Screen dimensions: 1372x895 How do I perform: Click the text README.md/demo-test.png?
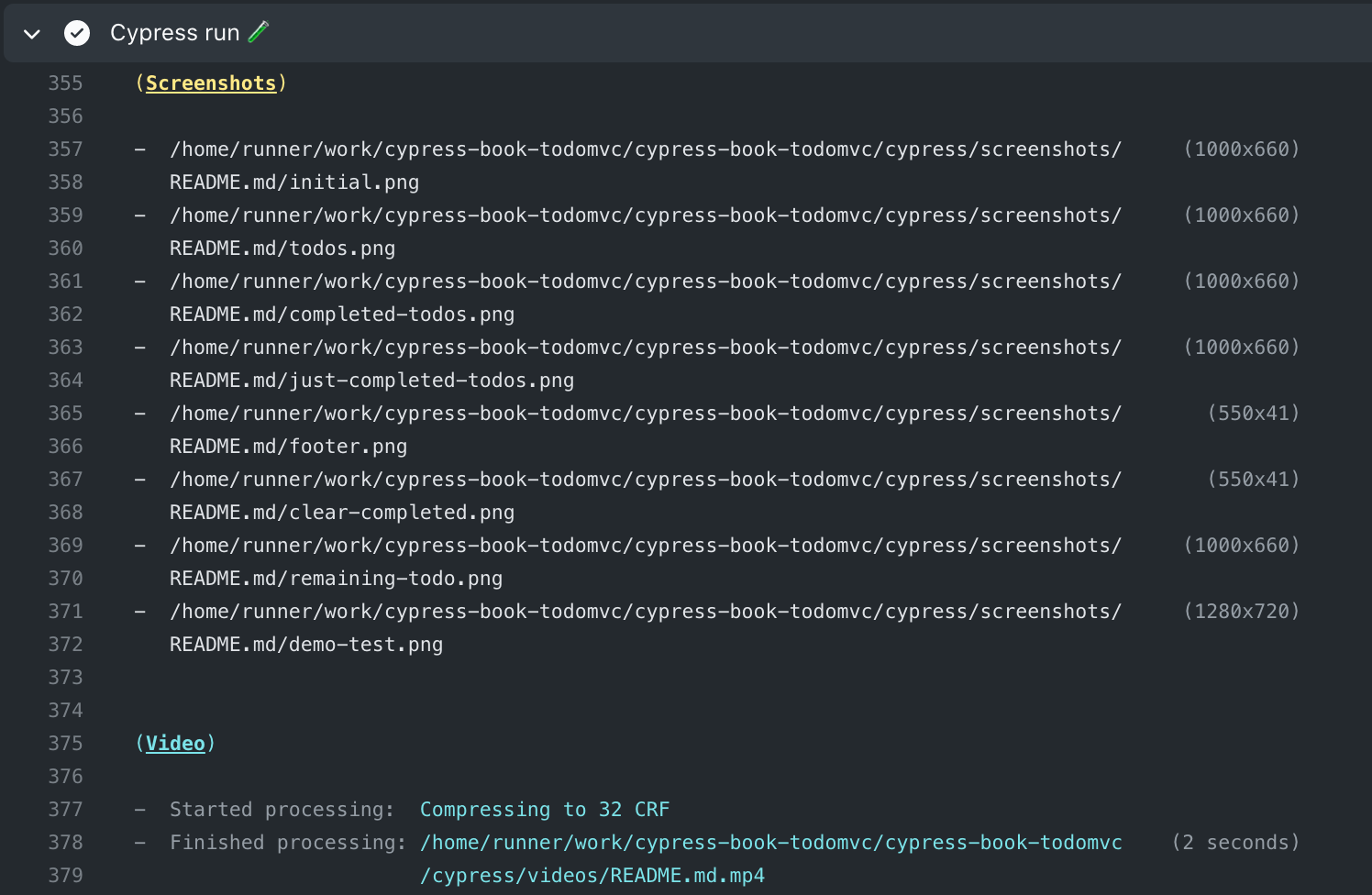(306, 645)
